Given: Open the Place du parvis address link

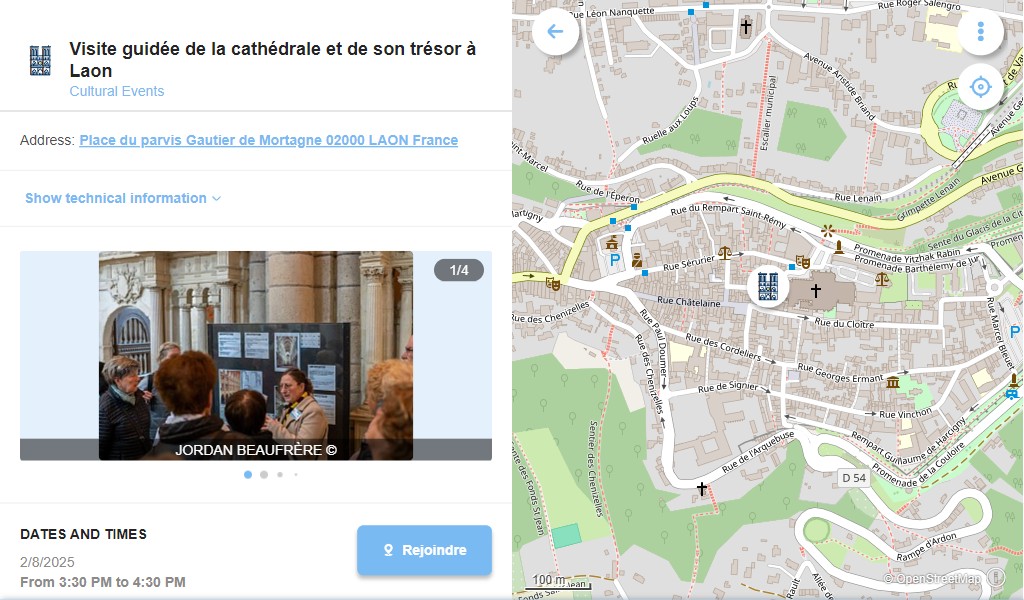Looking at the screenshot, I should pos(268,140).
